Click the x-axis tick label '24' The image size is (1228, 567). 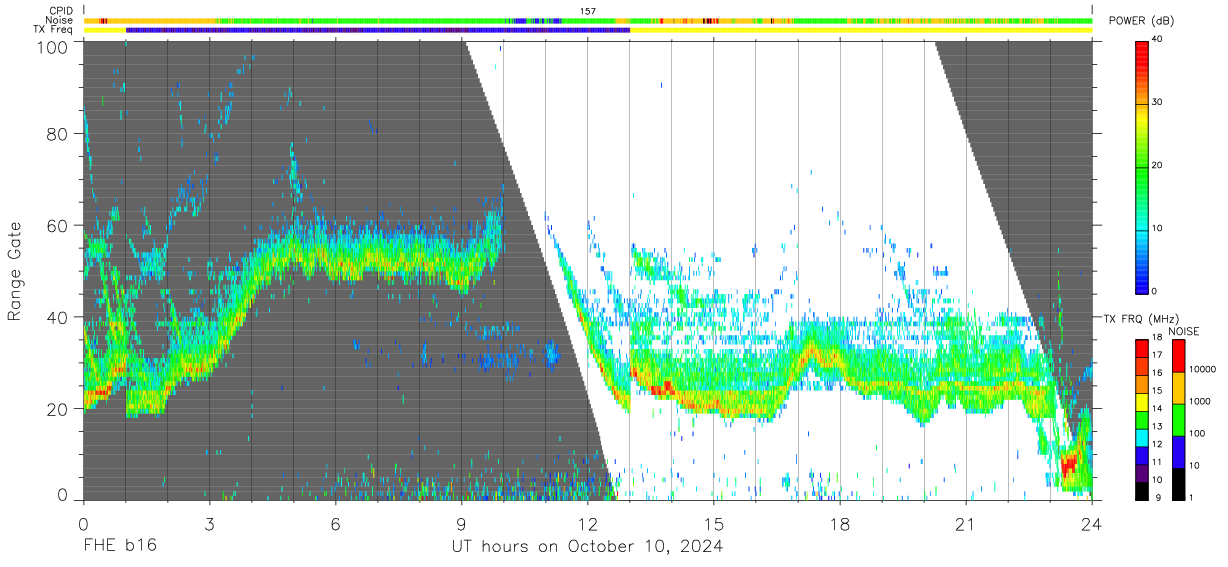point(1092,524)
